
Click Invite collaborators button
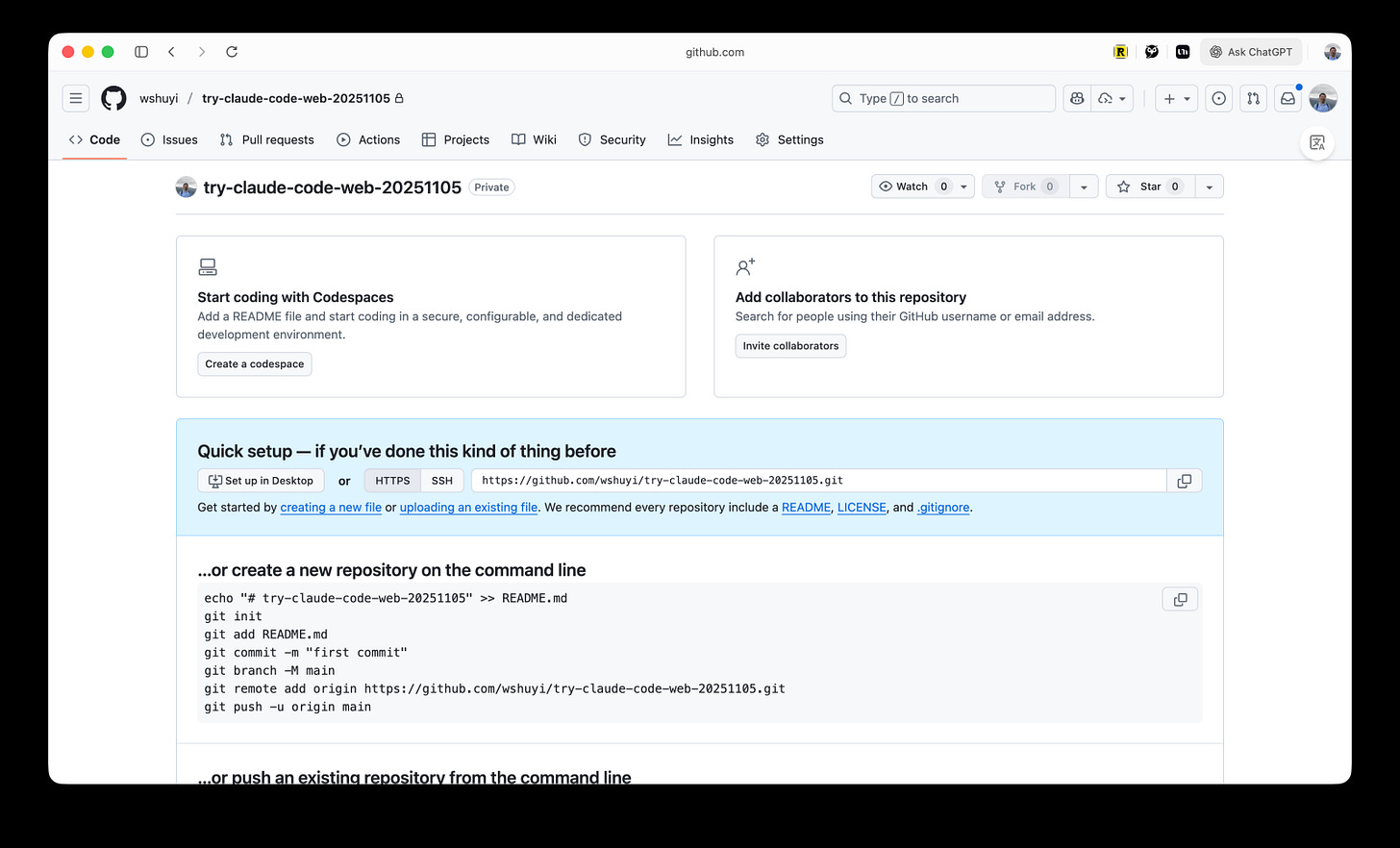790,345
